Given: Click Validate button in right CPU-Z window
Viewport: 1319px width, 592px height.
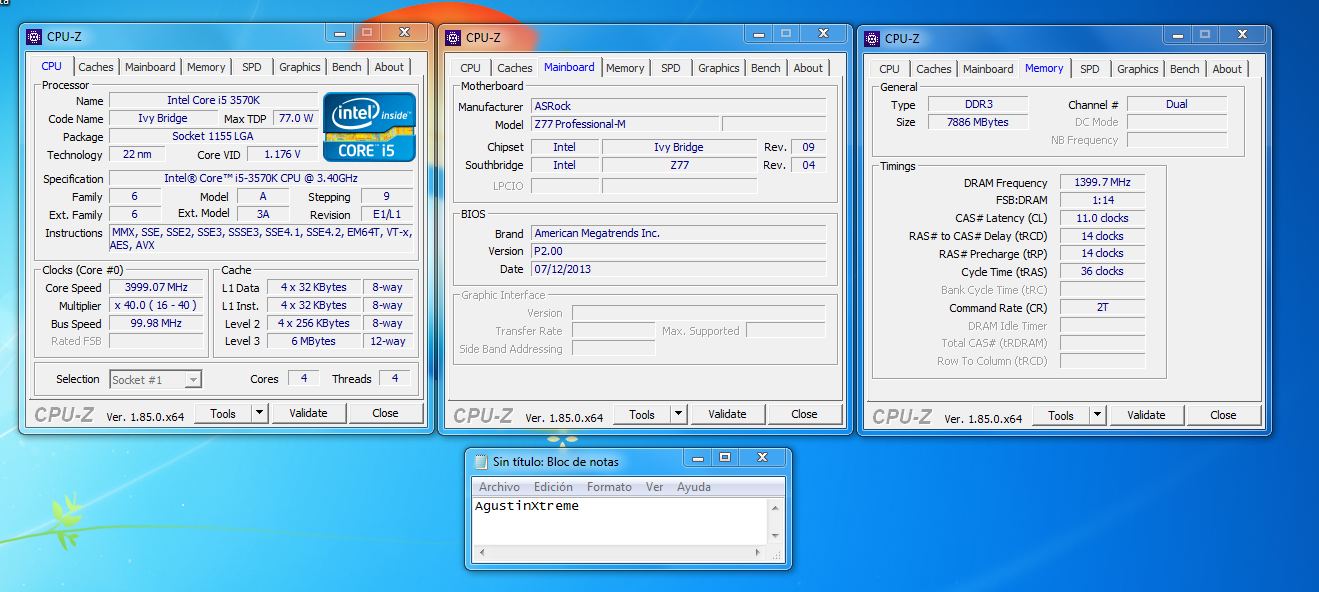Looking at the screenshot, I should (1146, 415).
